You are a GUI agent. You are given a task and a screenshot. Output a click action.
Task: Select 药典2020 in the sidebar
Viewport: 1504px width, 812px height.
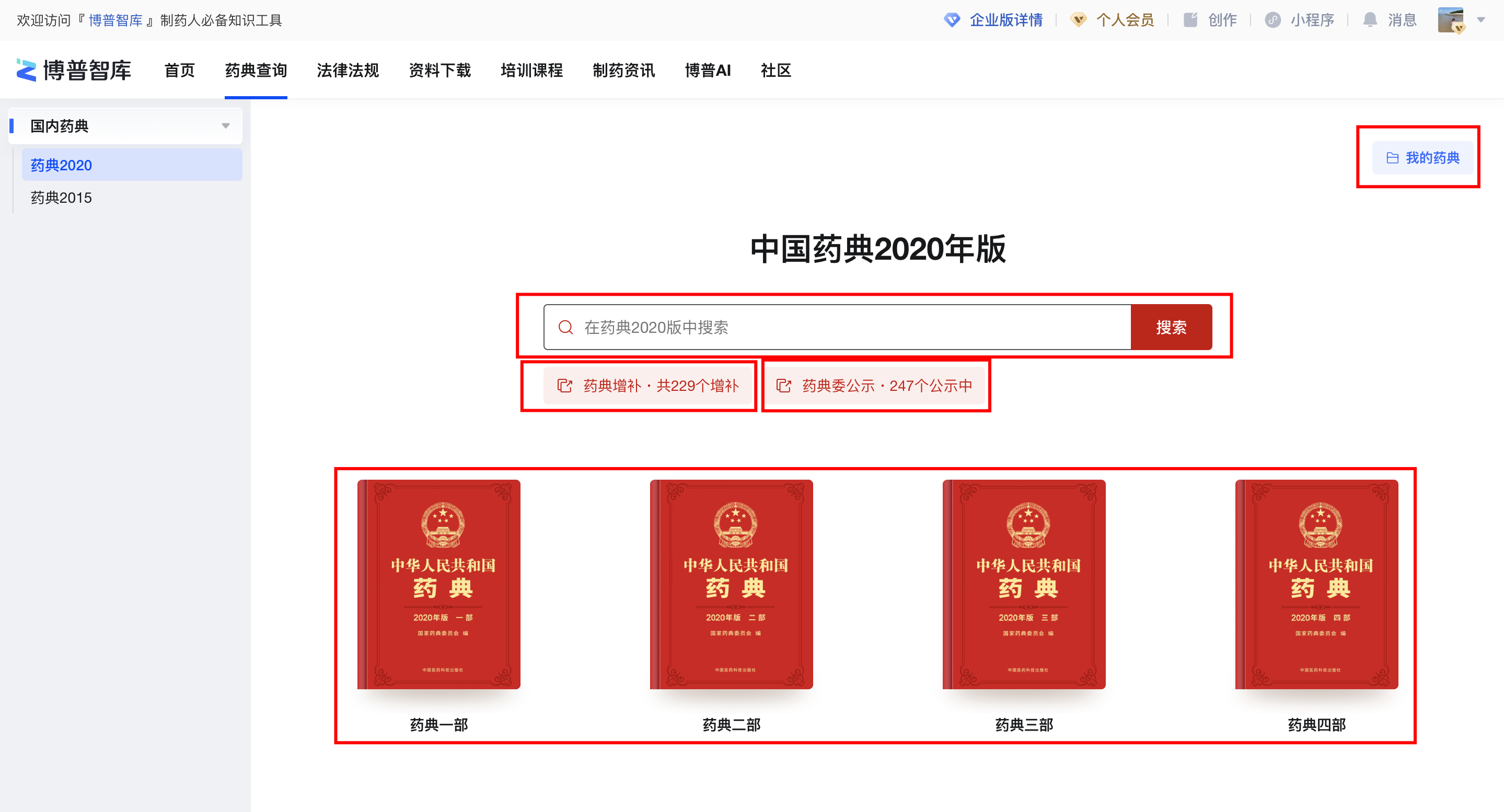[x=132, y=165]
